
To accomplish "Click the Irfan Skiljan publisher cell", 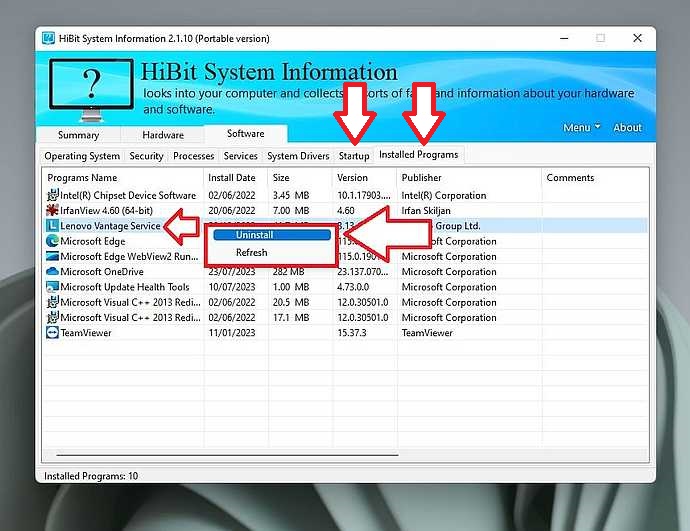I will point(426,210).
